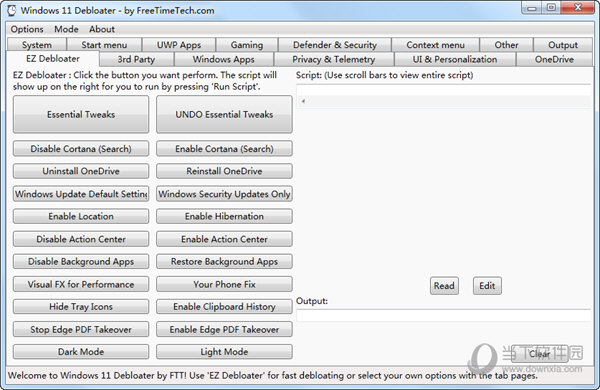Click Stop Edge PDF Takeover
Screen dimensions: 600x390
coord(81,329)
